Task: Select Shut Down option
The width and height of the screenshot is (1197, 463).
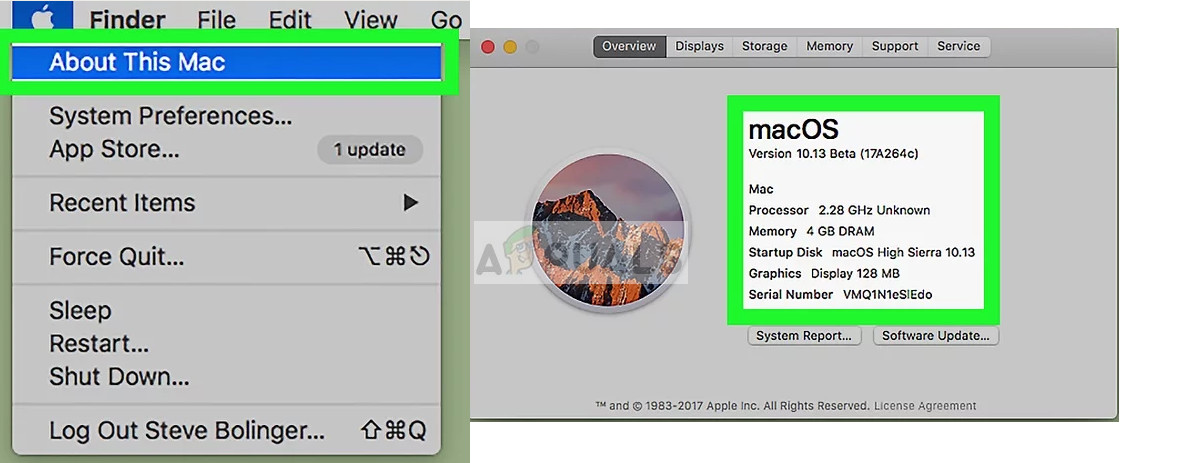Action: pos(119,376)
